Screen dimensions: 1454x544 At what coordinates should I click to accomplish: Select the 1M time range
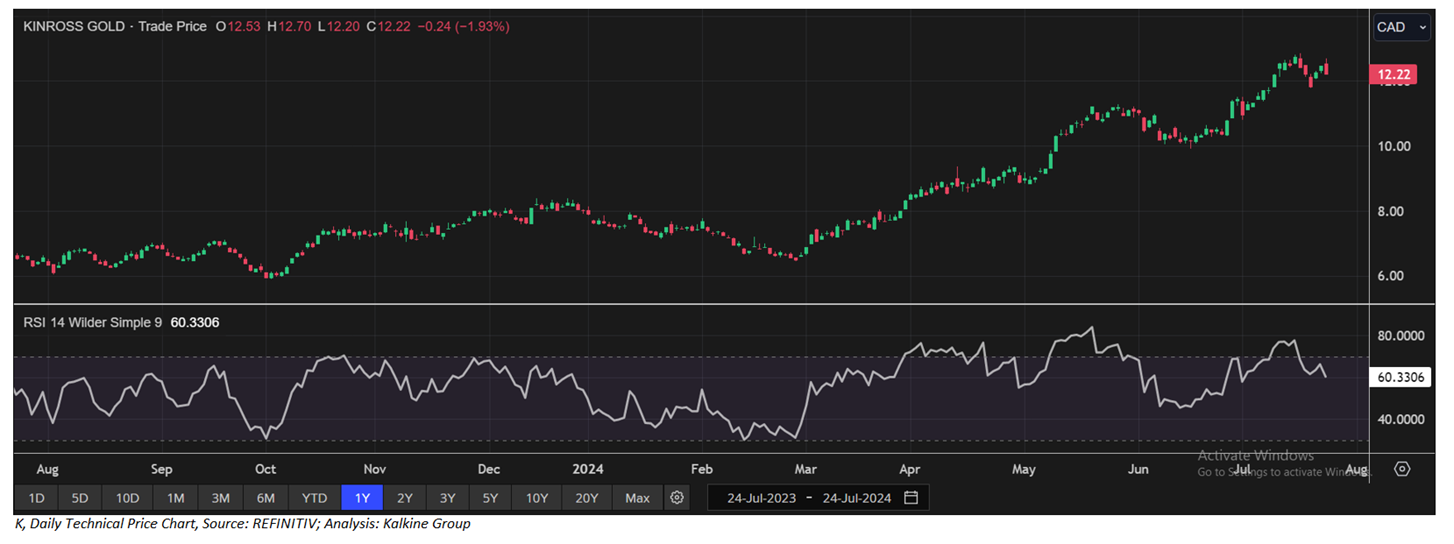click(175, 498)
